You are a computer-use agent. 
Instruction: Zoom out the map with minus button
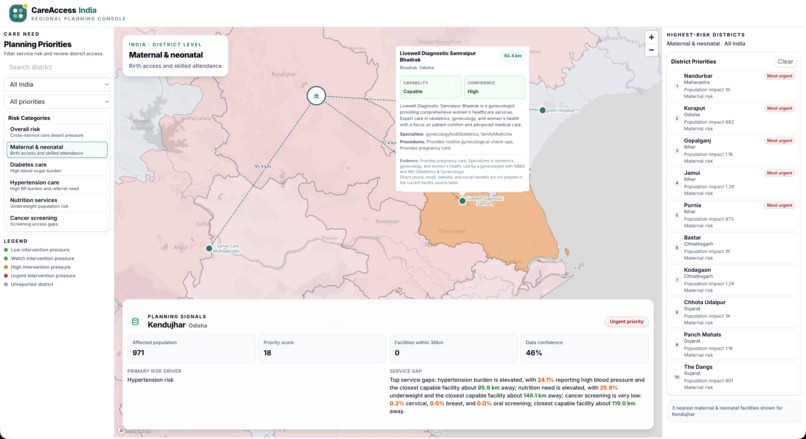pyautogui.click(x=651, y=50)
